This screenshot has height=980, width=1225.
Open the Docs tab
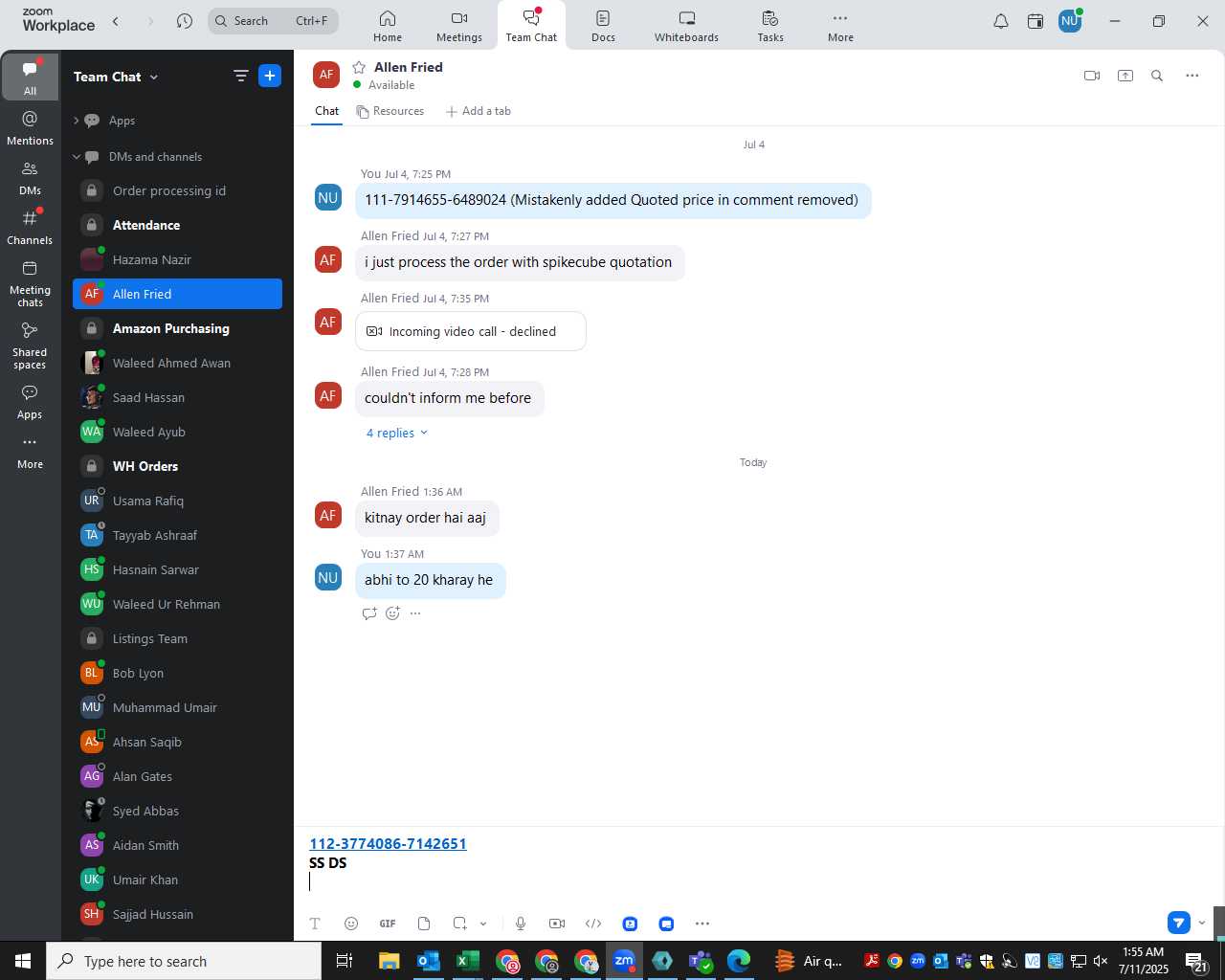click(603, 26)
